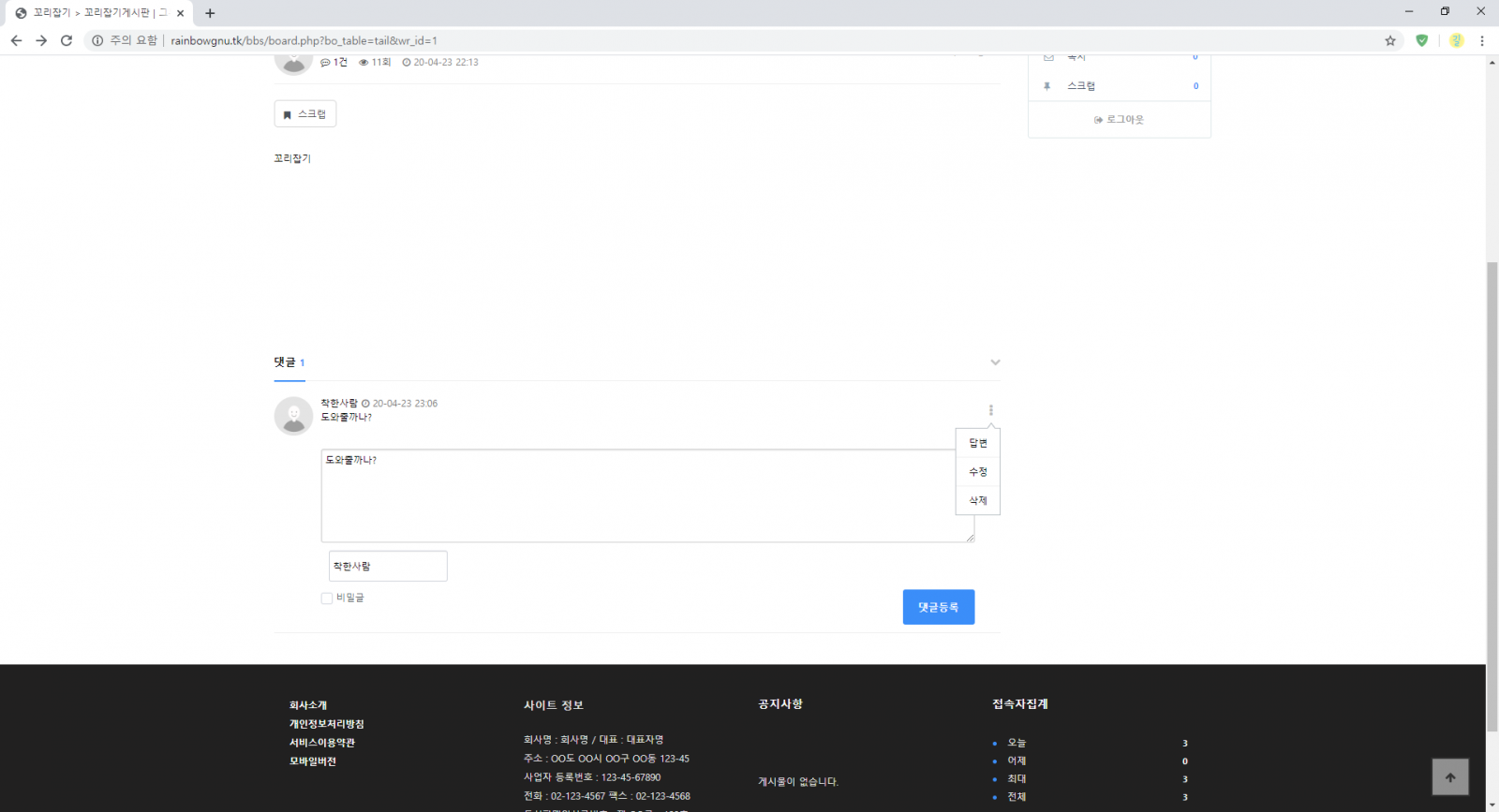Click the browser reload icon
Viewport: 1499px width, 812px height.
67,40
